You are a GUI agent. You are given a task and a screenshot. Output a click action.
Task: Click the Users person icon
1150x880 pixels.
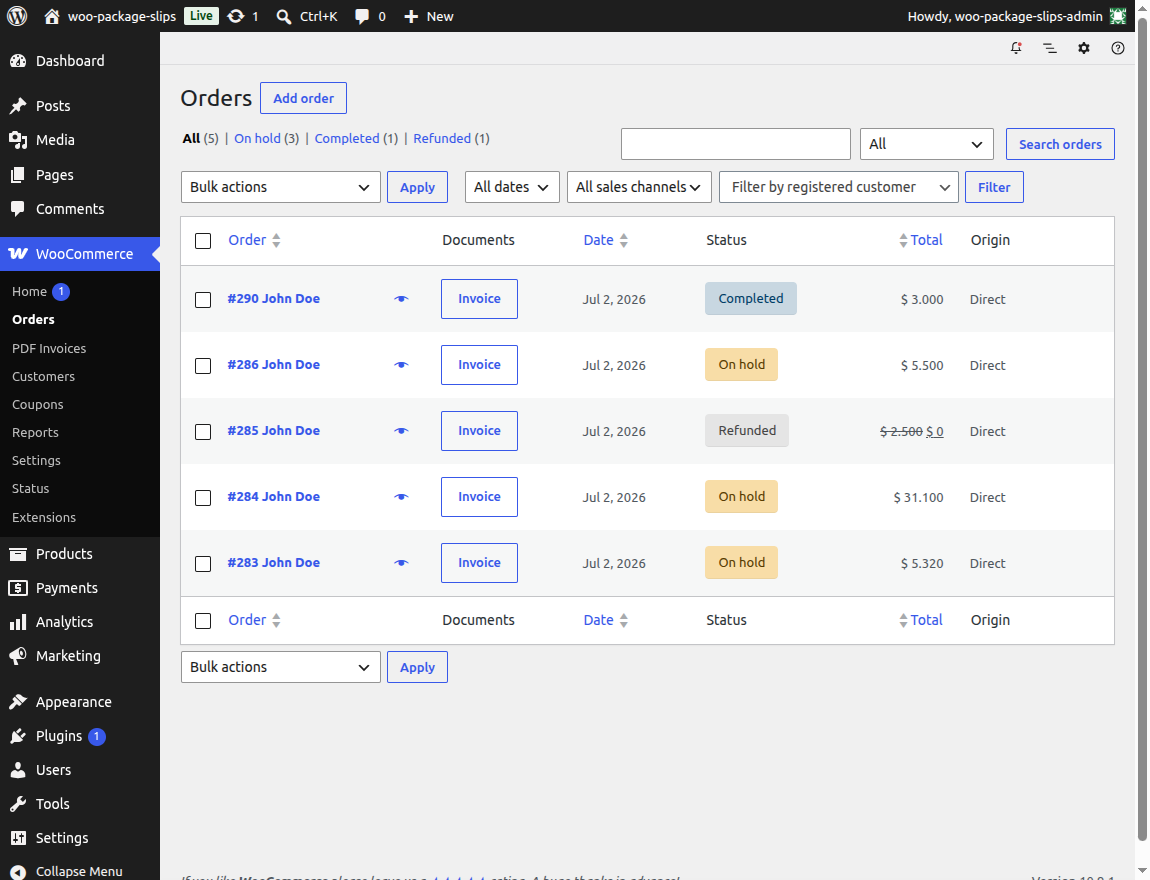[x=18, y=770]
